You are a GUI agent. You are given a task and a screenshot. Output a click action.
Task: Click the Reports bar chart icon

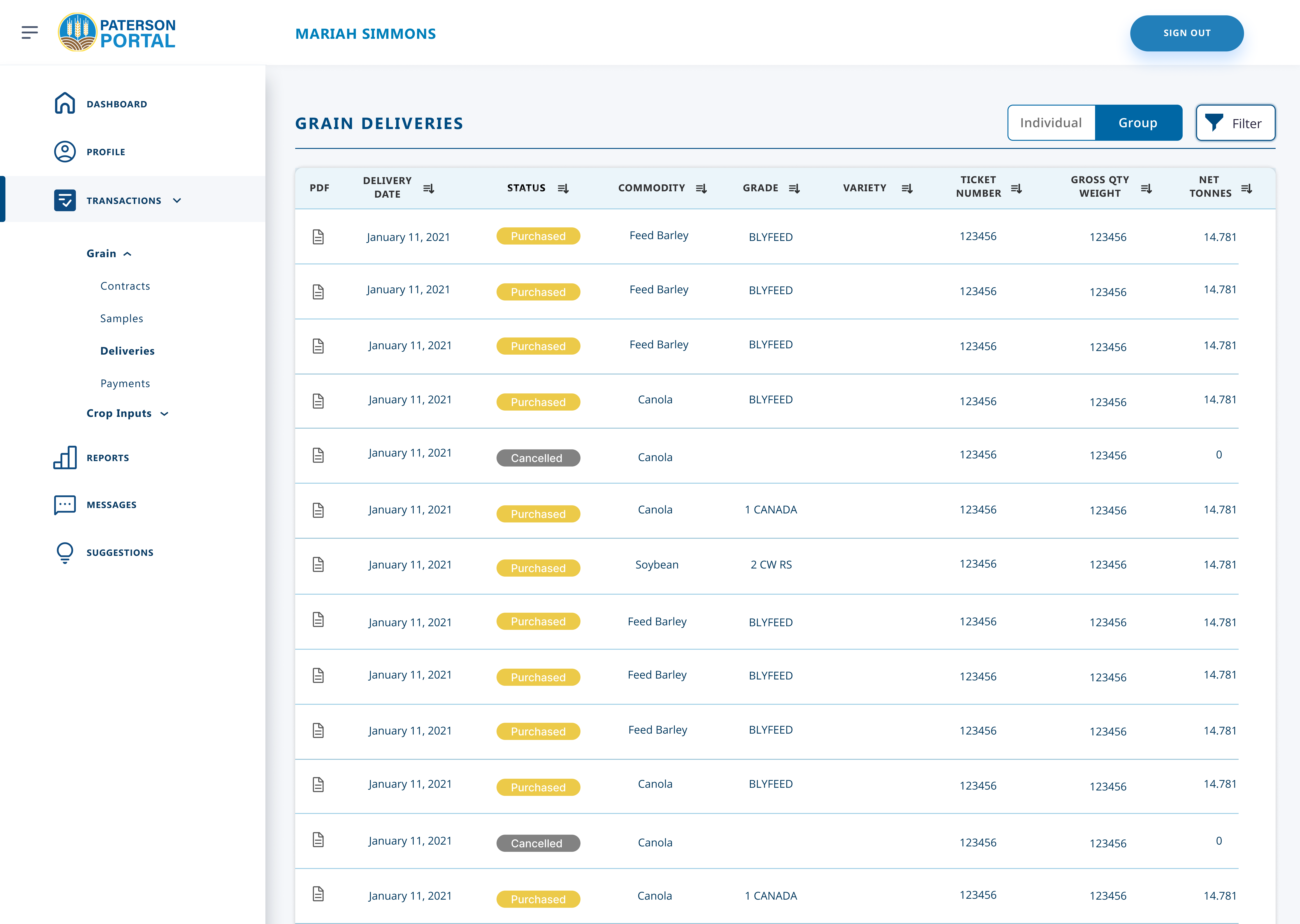tap(65, 457)
